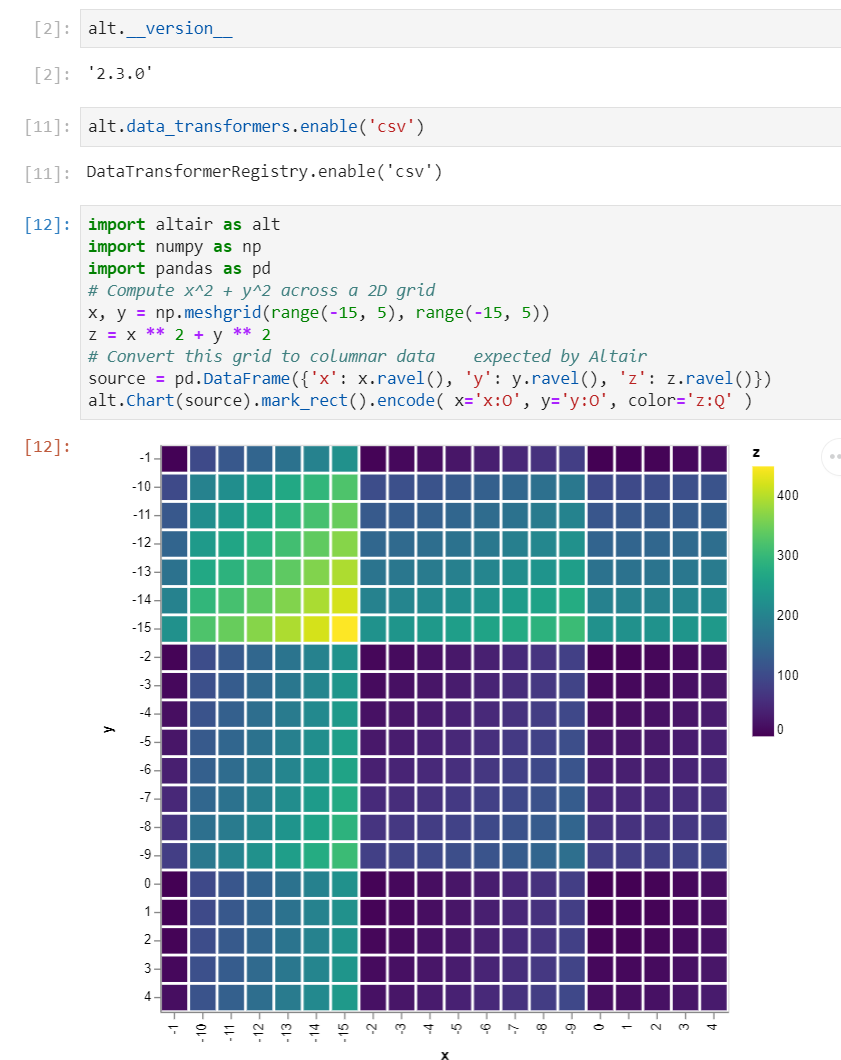This screenshot has width=841, height=1060.
Task: Click the np.meshgrid code line
Action: tap(318, 312)
